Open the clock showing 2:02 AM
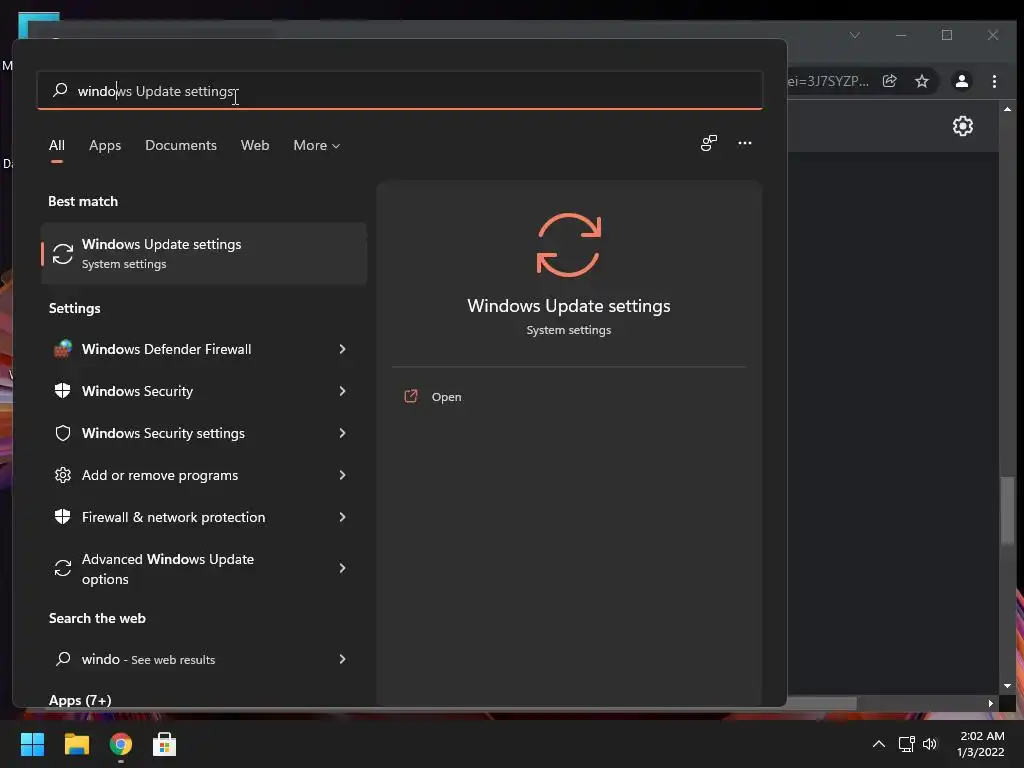This screenshot has width=1024, height=768. click(981, 744)
